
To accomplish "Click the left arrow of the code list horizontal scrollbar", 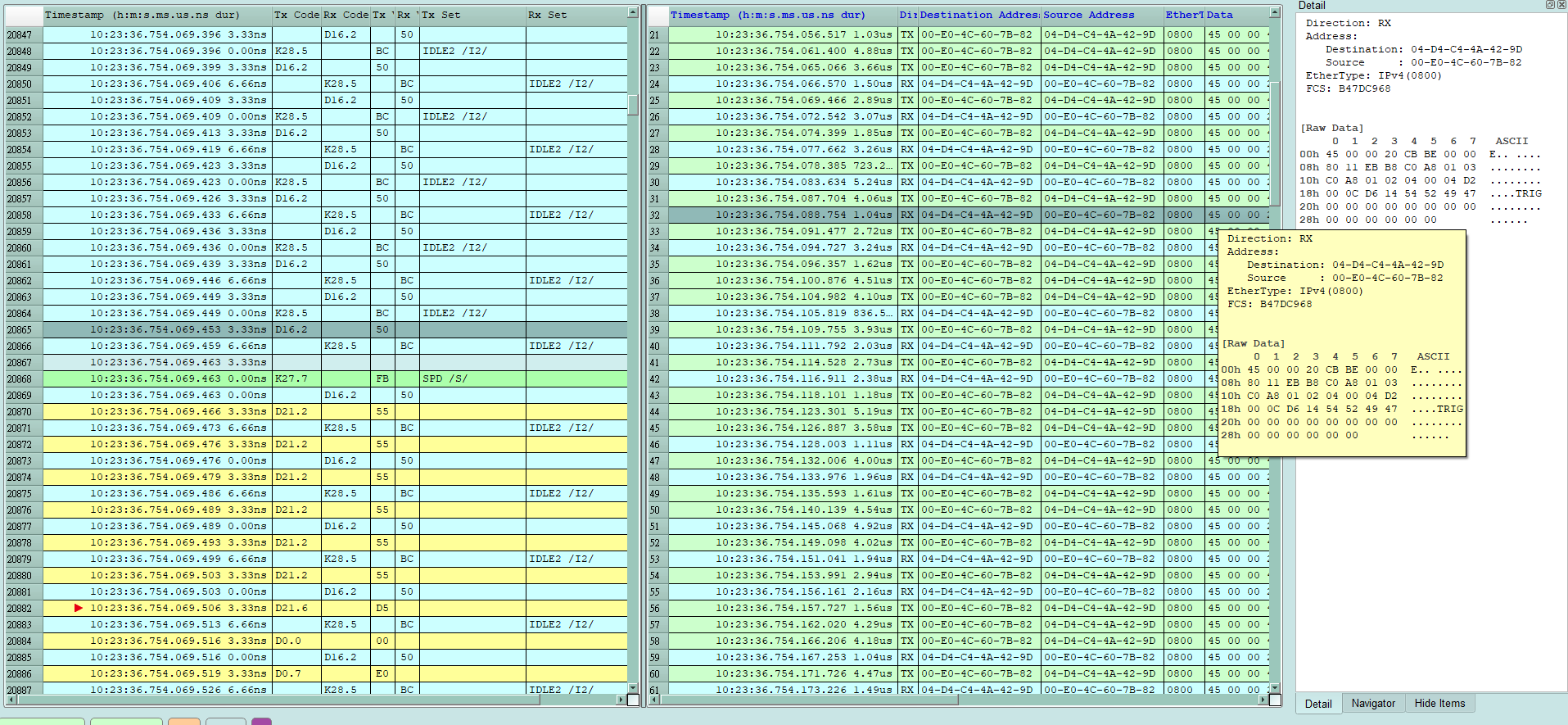I will click(x=11, y=700).
